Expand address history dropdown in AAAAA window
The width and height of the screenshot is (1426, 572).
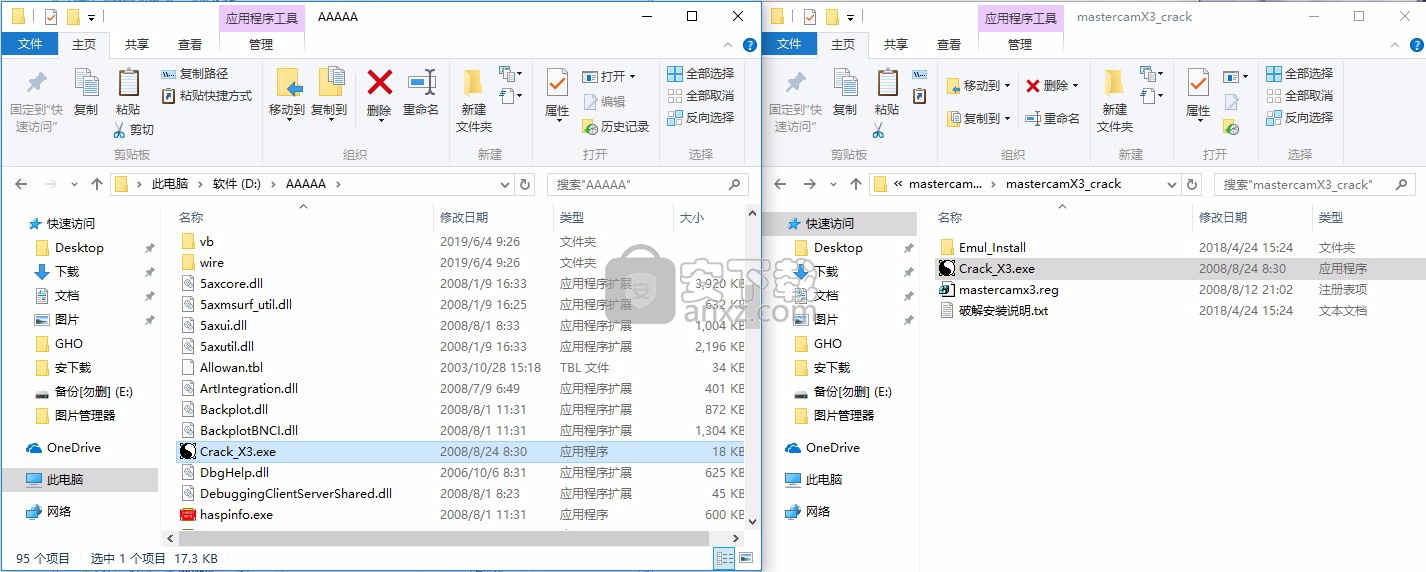(x=505, y=184)
